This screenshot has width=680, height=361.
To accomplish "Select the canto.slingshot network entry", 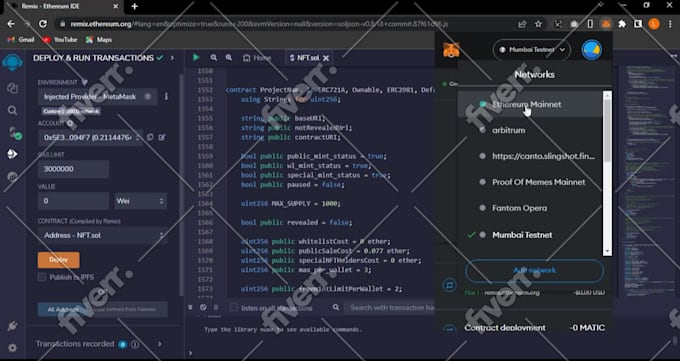I will [530, 156].
